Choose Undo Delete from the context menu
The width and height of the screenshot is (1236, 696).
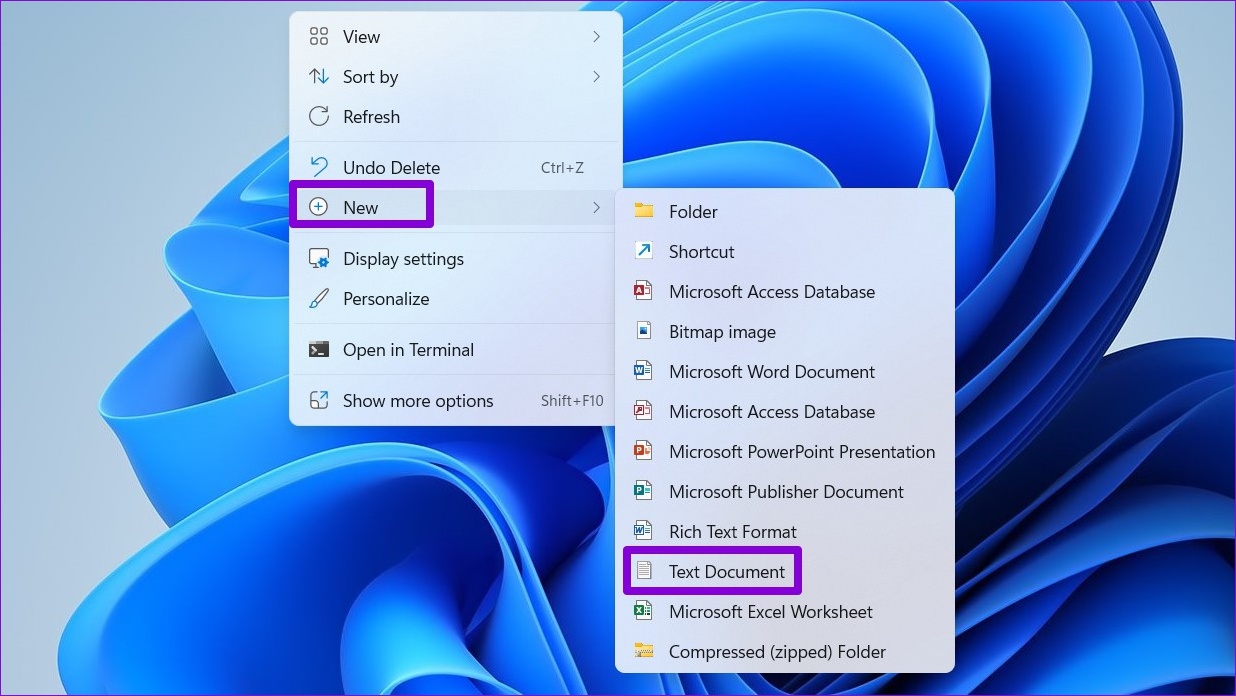pyautogui.click(x=456, y=168)
